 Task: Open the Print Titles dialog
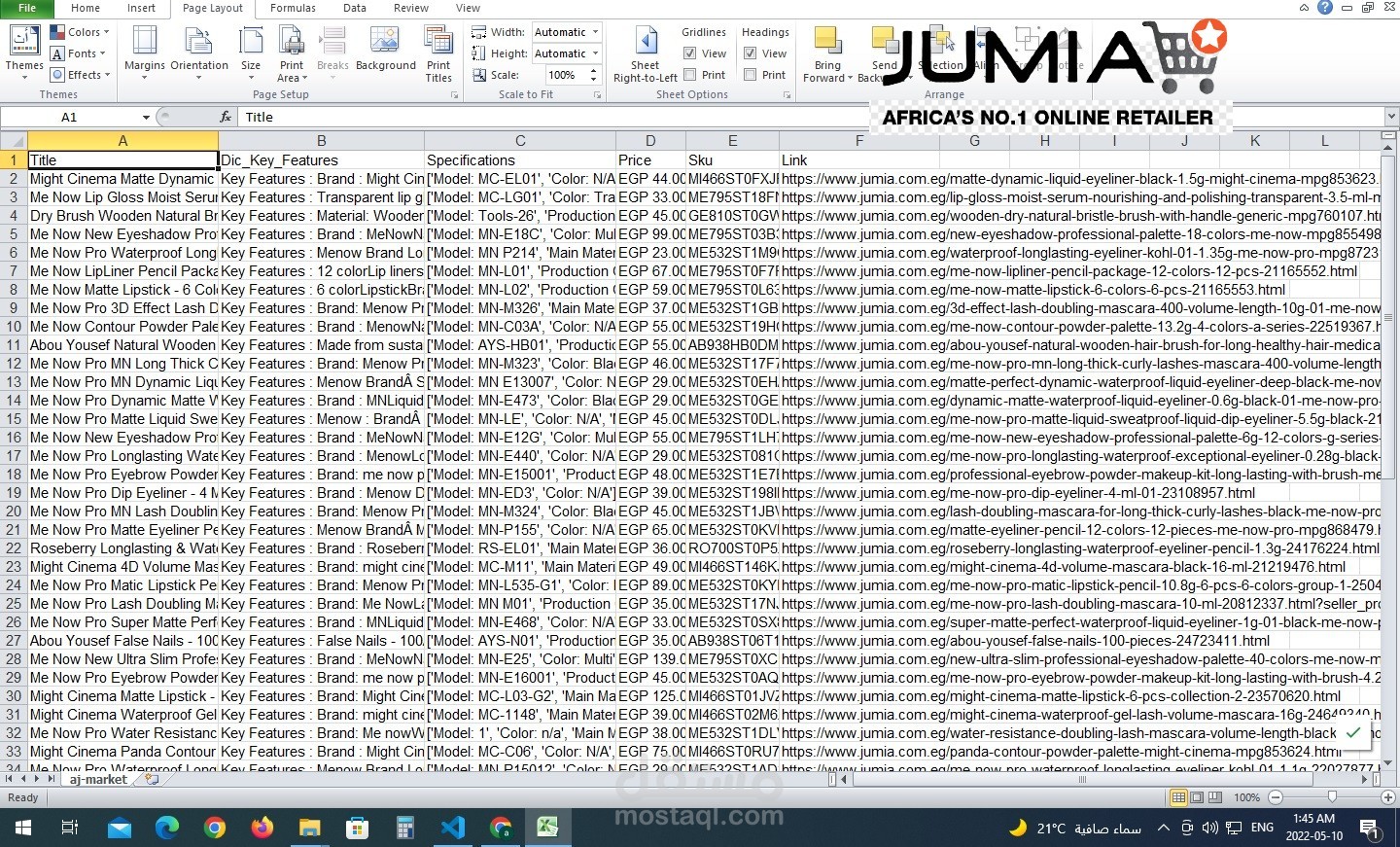[438, 53]
